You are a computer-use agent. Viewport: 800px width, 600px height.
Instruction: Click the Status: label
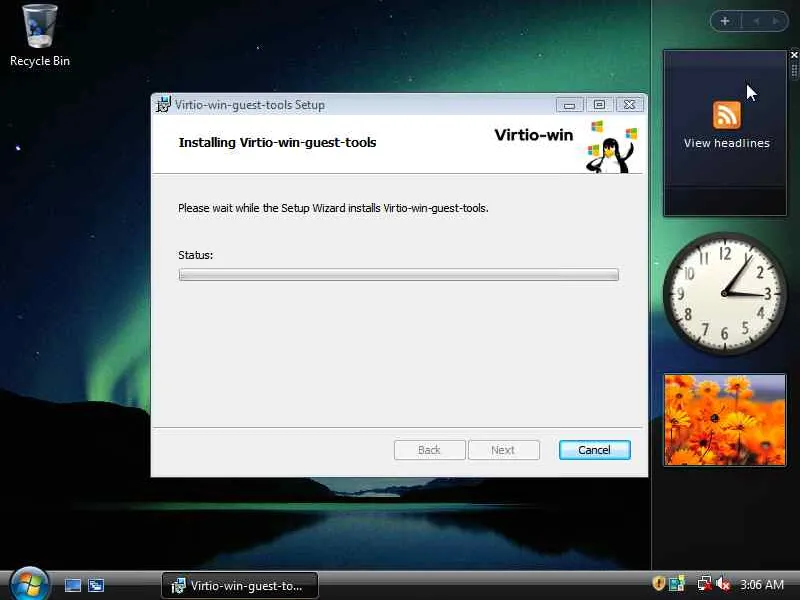195,255
